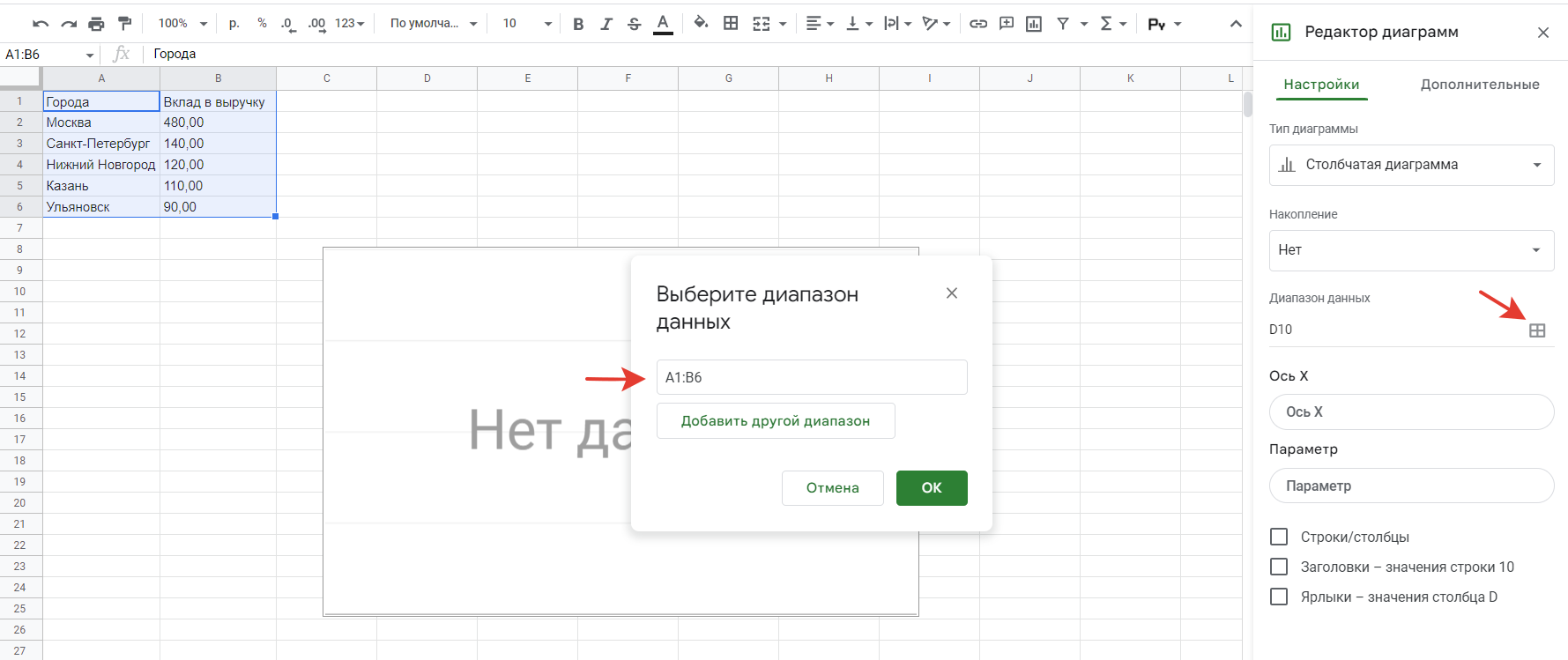This screenshot has height=660, width=1568.
Task: Open the fill color picker
Action: (x=701, y=24)
